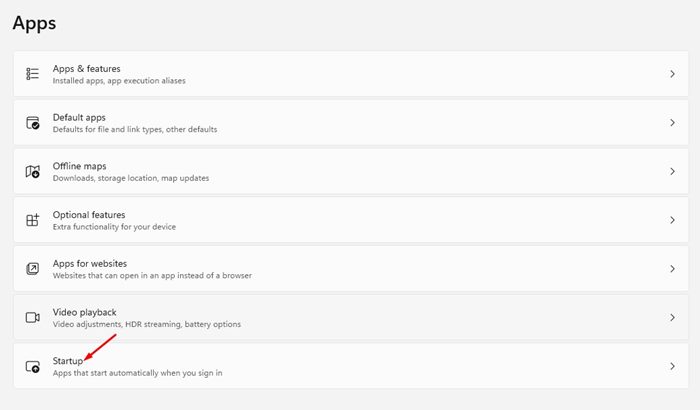Click 'Downloads, storage location, map updates' description

pyautogui.click(x=129, y=179)
